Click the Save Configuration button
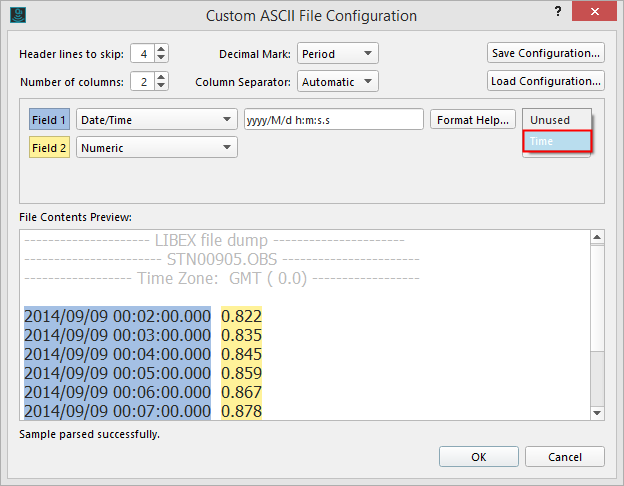This screenshot has height=486, width=624. (x=546, y=52)
